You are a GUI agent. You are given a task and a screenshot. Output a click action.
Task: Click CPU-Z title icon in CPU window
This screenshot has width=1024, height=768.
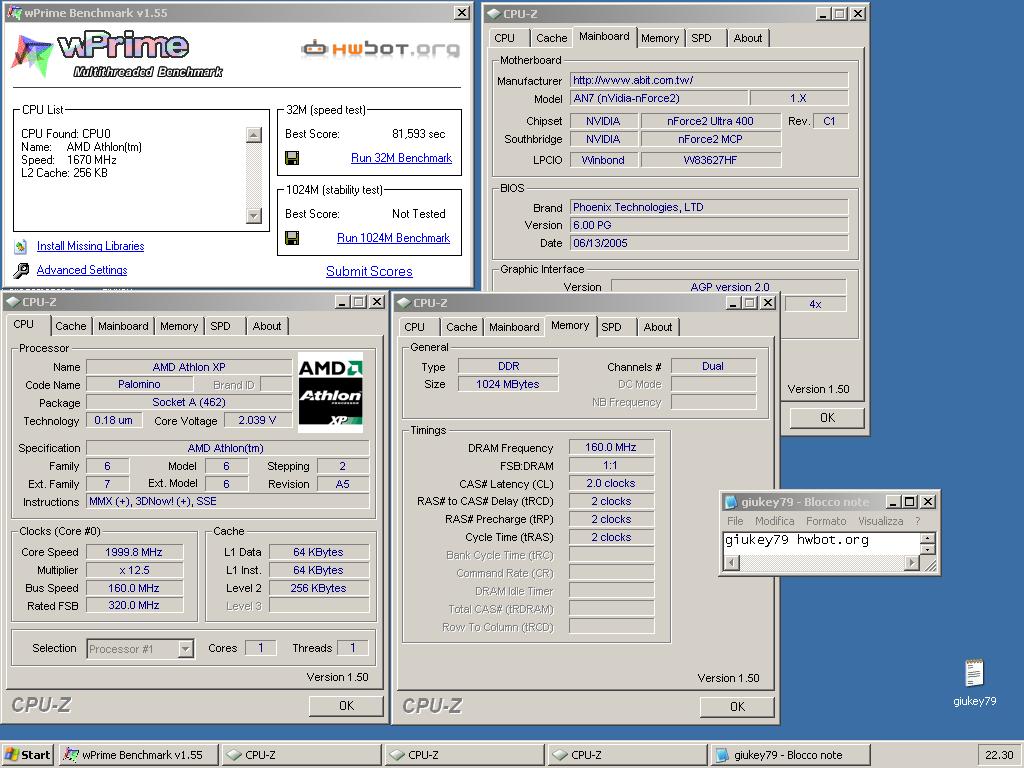12,302
